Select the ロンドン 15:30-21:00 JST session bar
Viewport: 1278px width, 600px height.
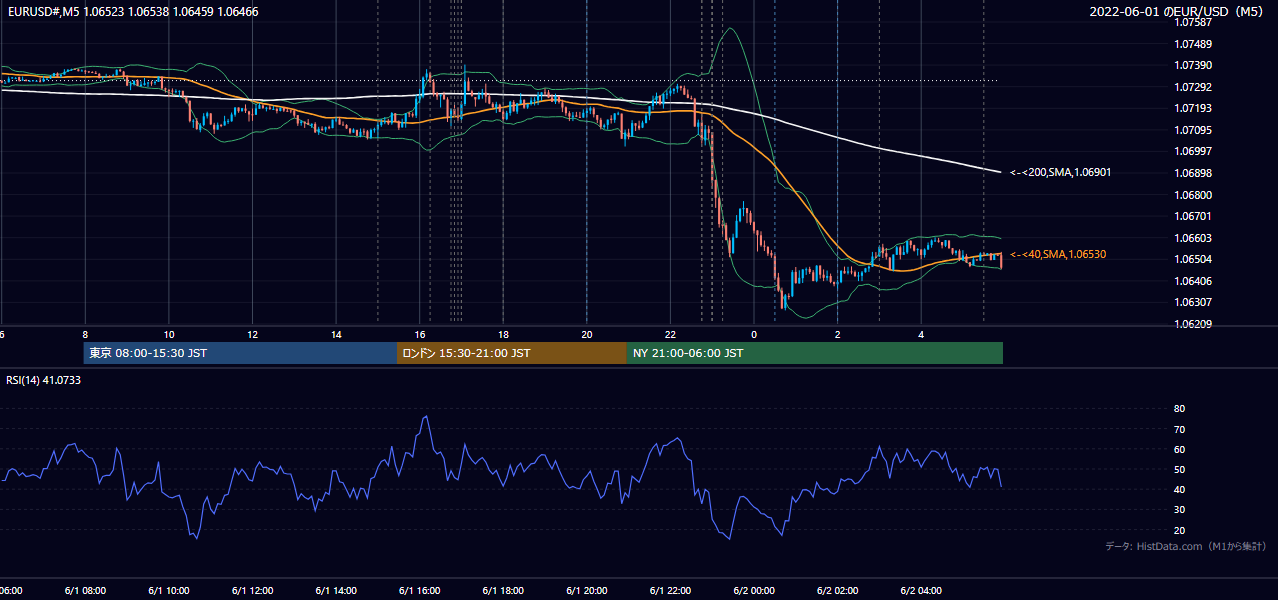tap(512, 353)
